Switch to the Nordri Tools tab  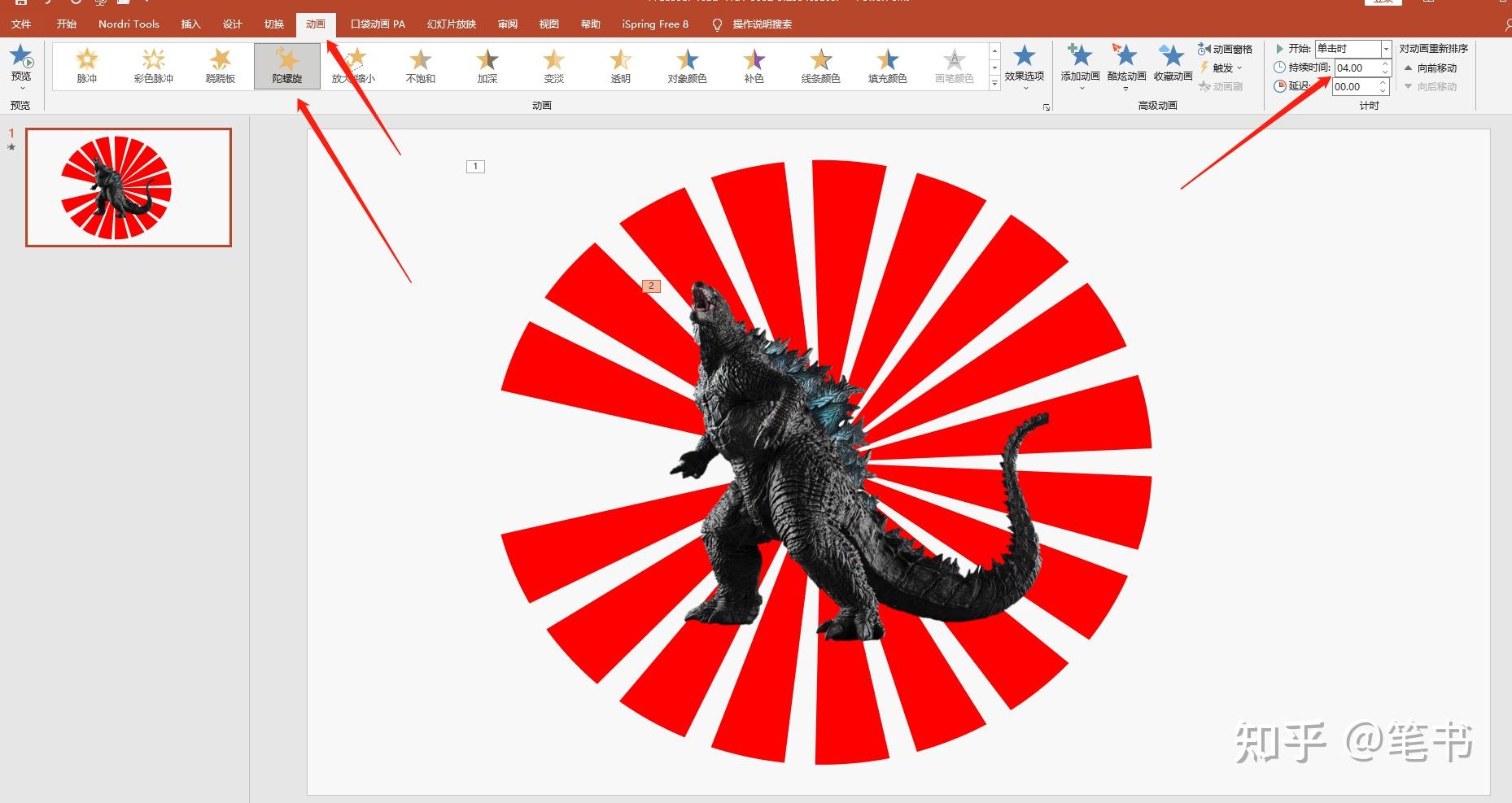click(129, 24)
